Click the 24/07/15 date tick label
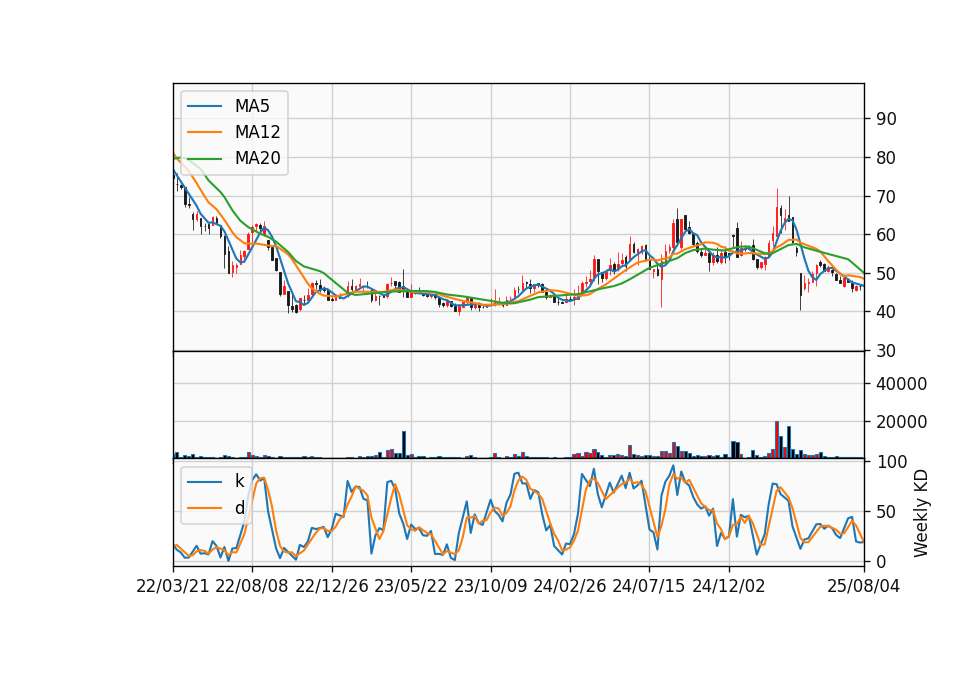Image resolution: width=960 pixels, height=690 pixels. click(649, 586)
